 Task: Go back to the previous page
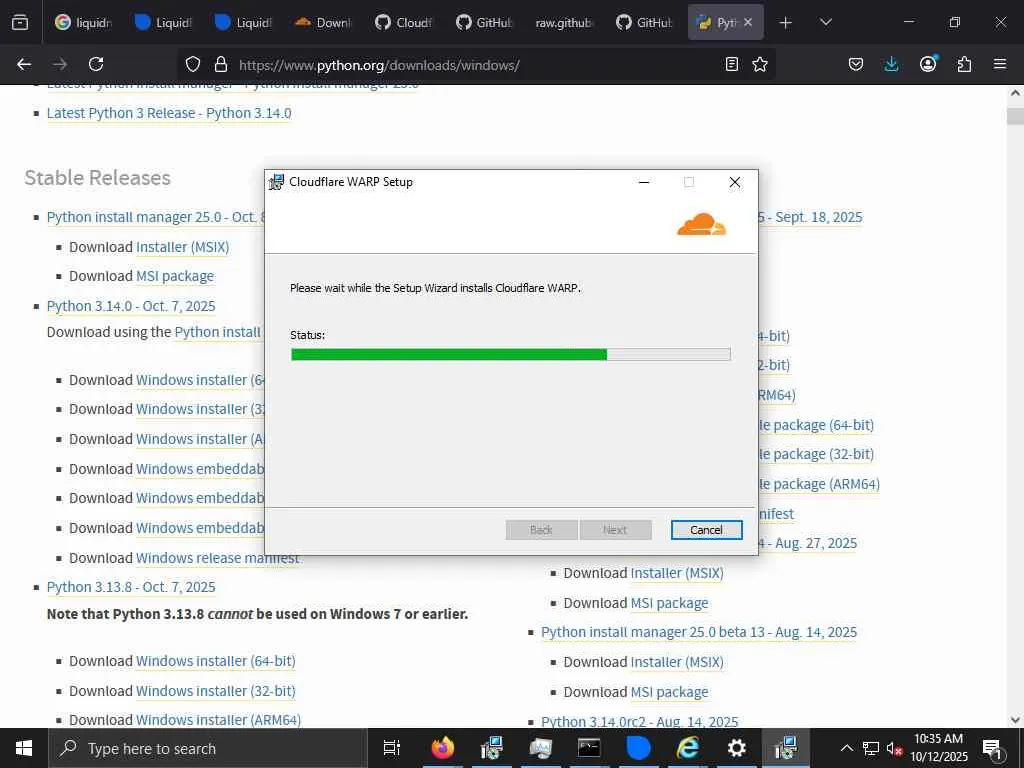(x=24, y=64)
